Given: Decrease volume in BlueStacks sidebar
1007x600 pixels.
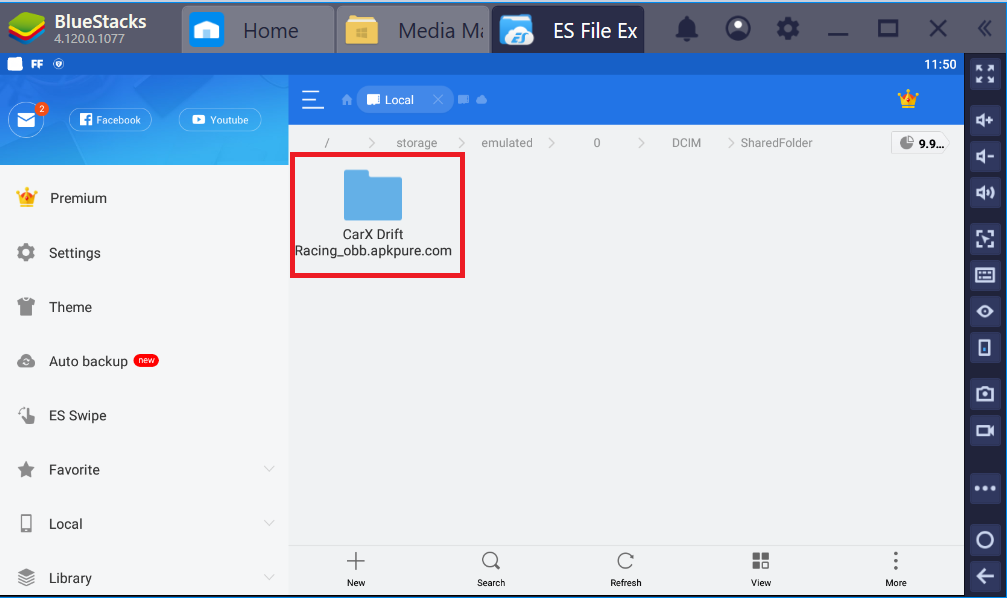Looking at the screenshot, I should [985, 156].
